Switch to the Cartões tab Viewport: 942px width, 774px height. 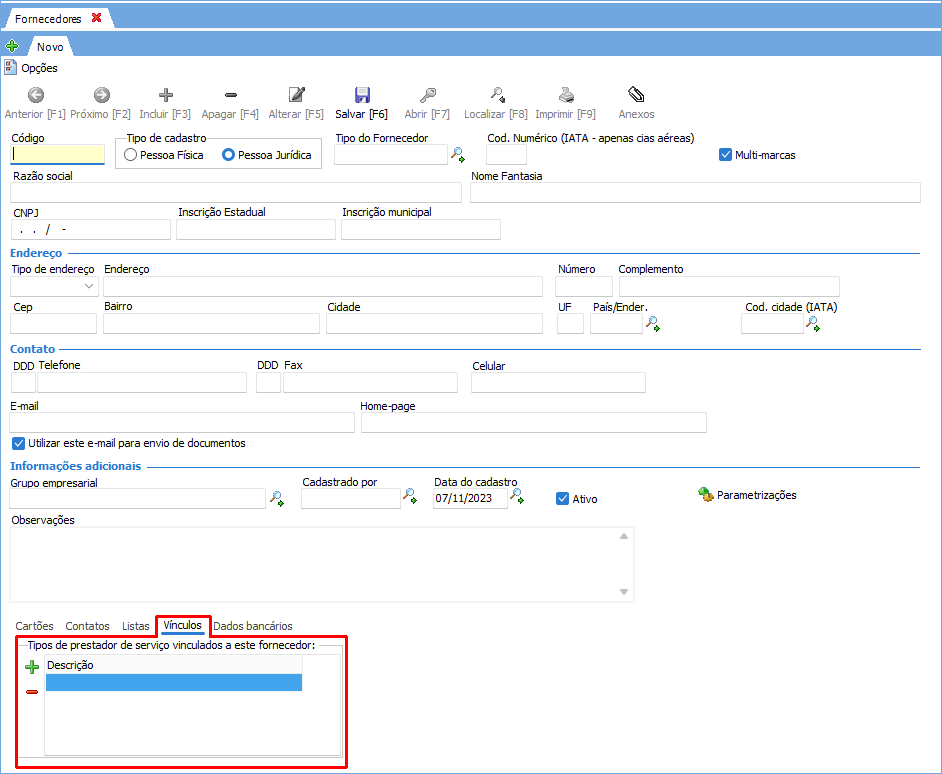pyautogui.click(x=34, y=626)
